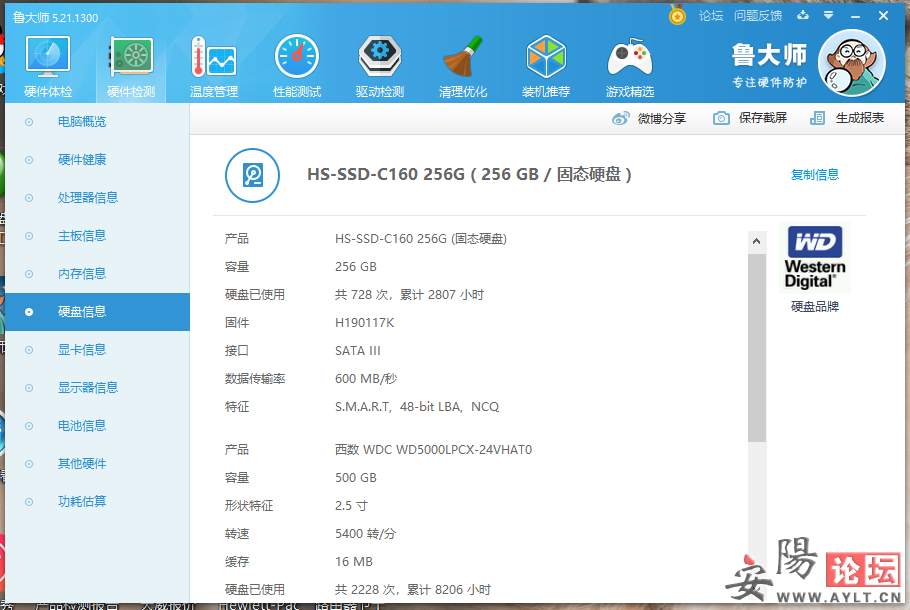The width and height of the screenshot is (910, 610).
Task: Click the capacity value 500 GB
Action: pyautogui.click(x=356, y=478)
